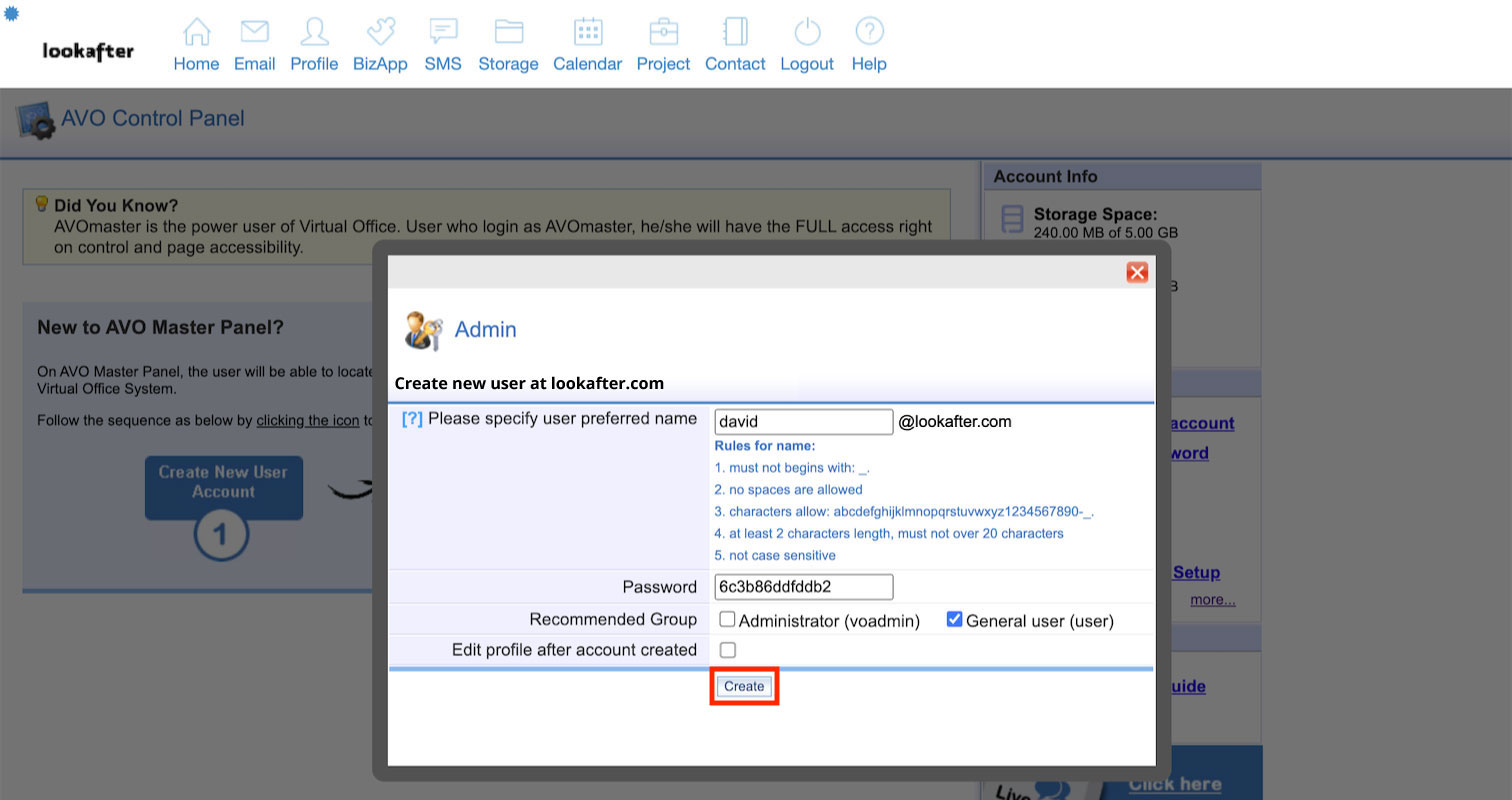Open the Home icon in navigation

[x=196, y=33]
